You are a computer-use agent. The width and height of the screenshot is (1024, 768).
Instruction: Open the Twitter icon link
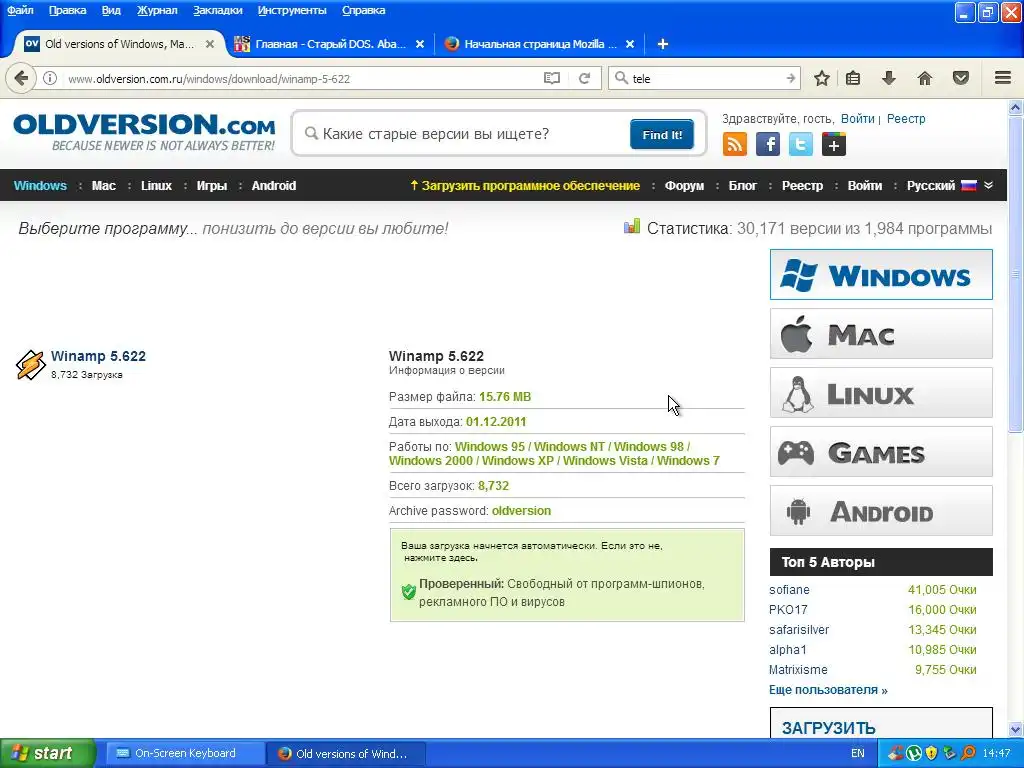[801, 144]
